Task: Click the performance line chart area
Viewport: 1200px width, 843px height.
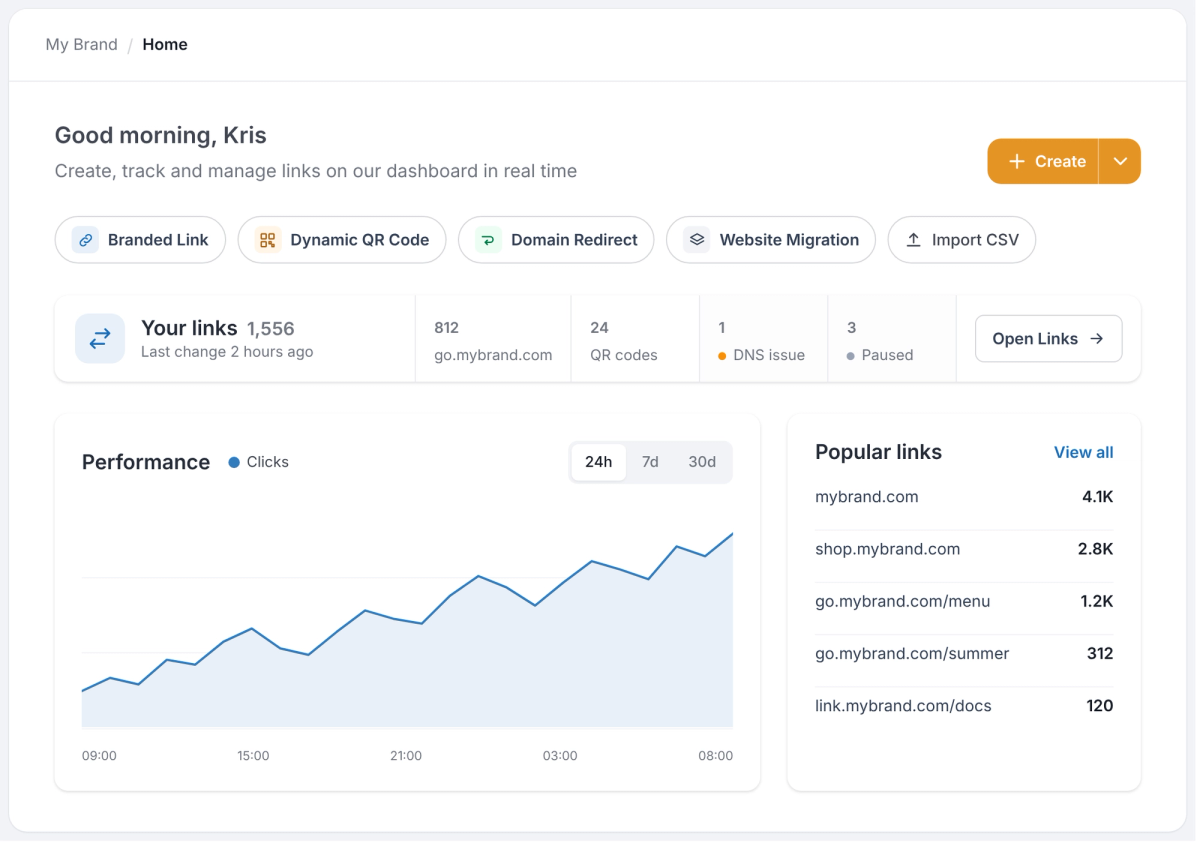Action: click(407, 630)
